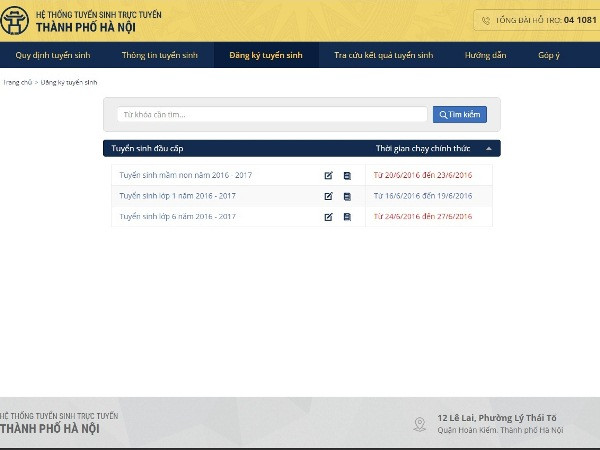Open Tuyển sinh lớp 6 năm 2016 - 2017 link
Image resolution: width=600 pixels, height=450 pixels.
click(177, 216)
